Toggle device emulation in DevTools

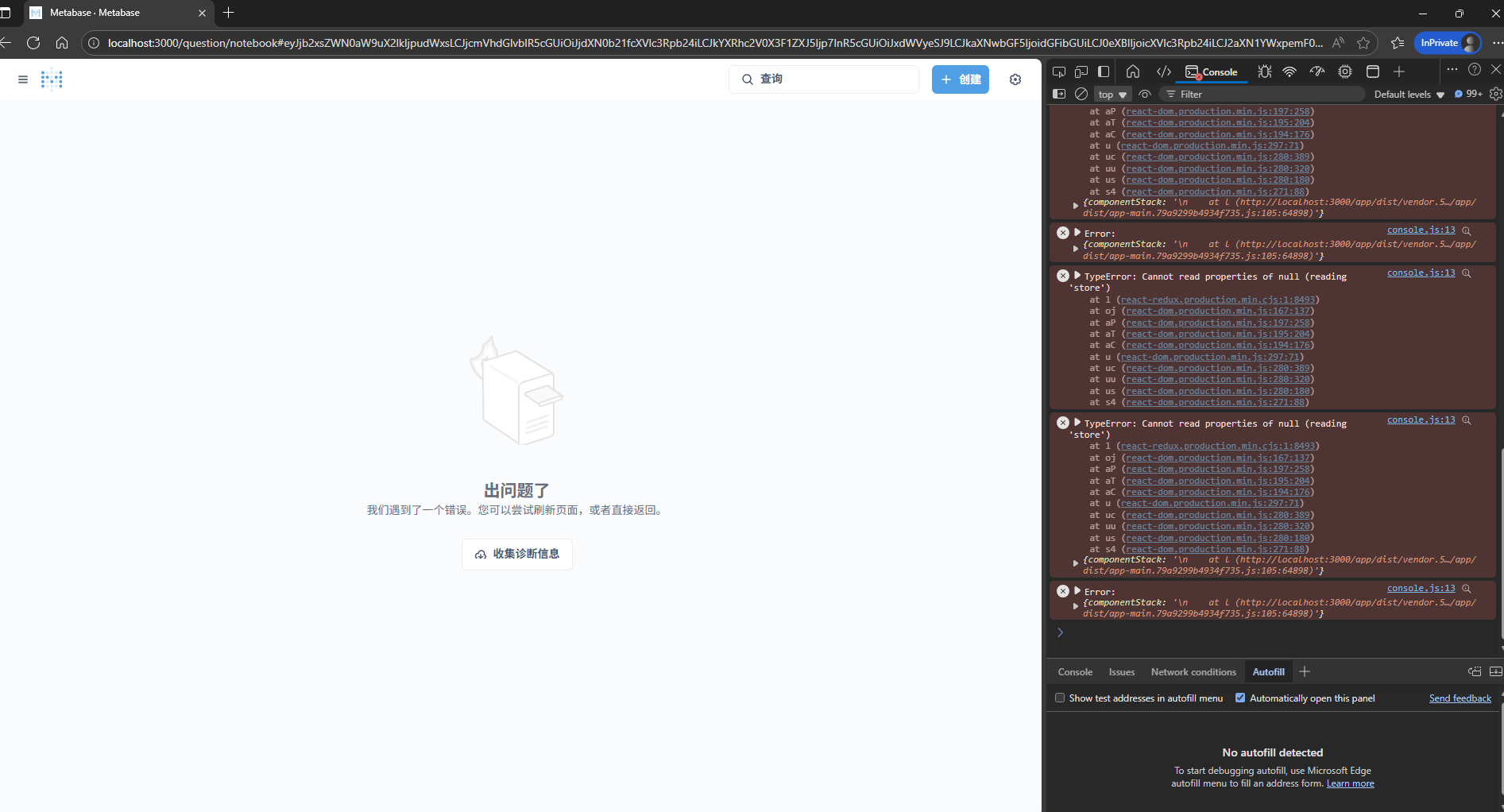tap(1081, 72)
